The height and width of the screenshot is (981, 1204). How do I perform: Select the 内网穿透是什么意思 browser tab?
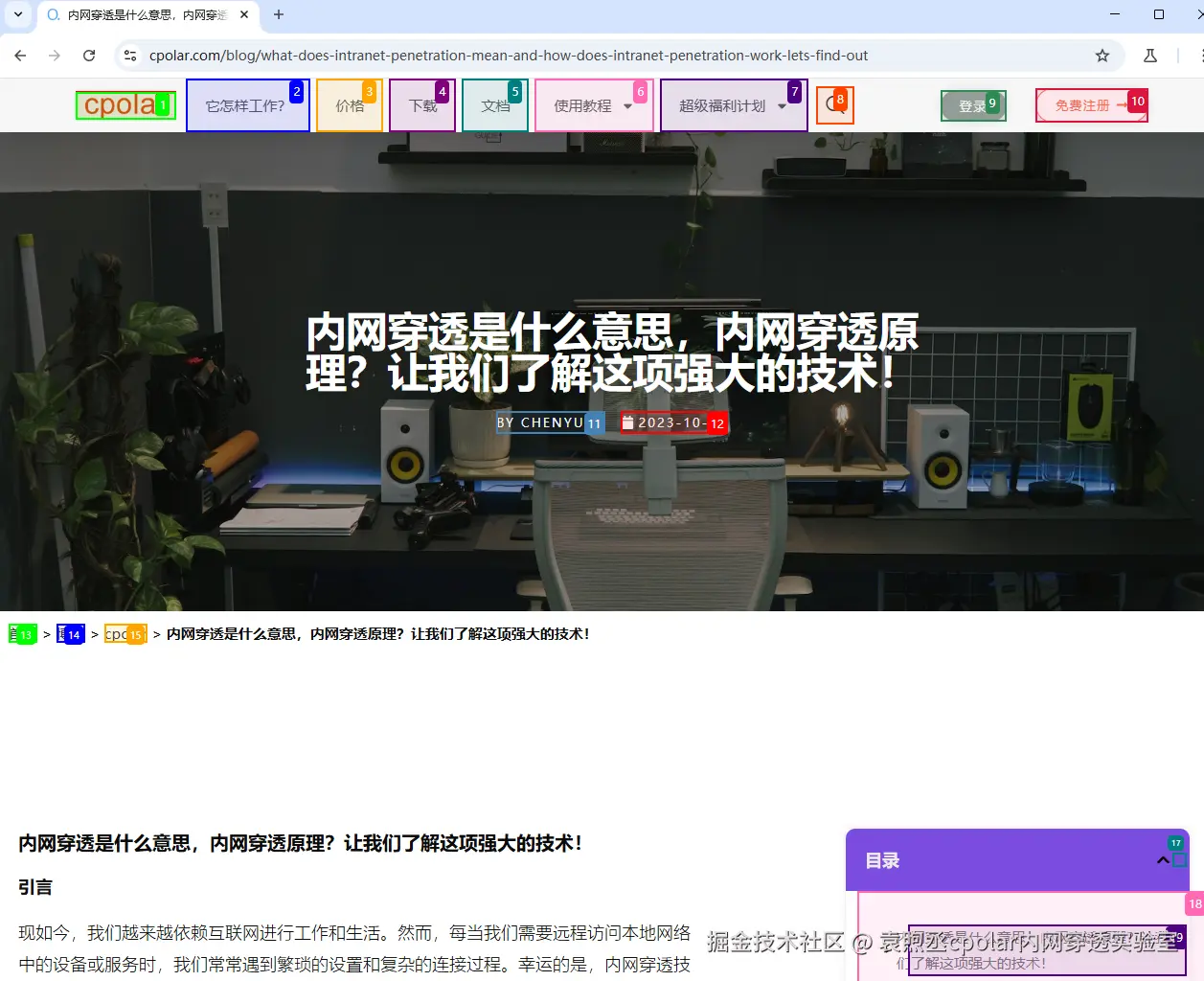pos(148,14)
